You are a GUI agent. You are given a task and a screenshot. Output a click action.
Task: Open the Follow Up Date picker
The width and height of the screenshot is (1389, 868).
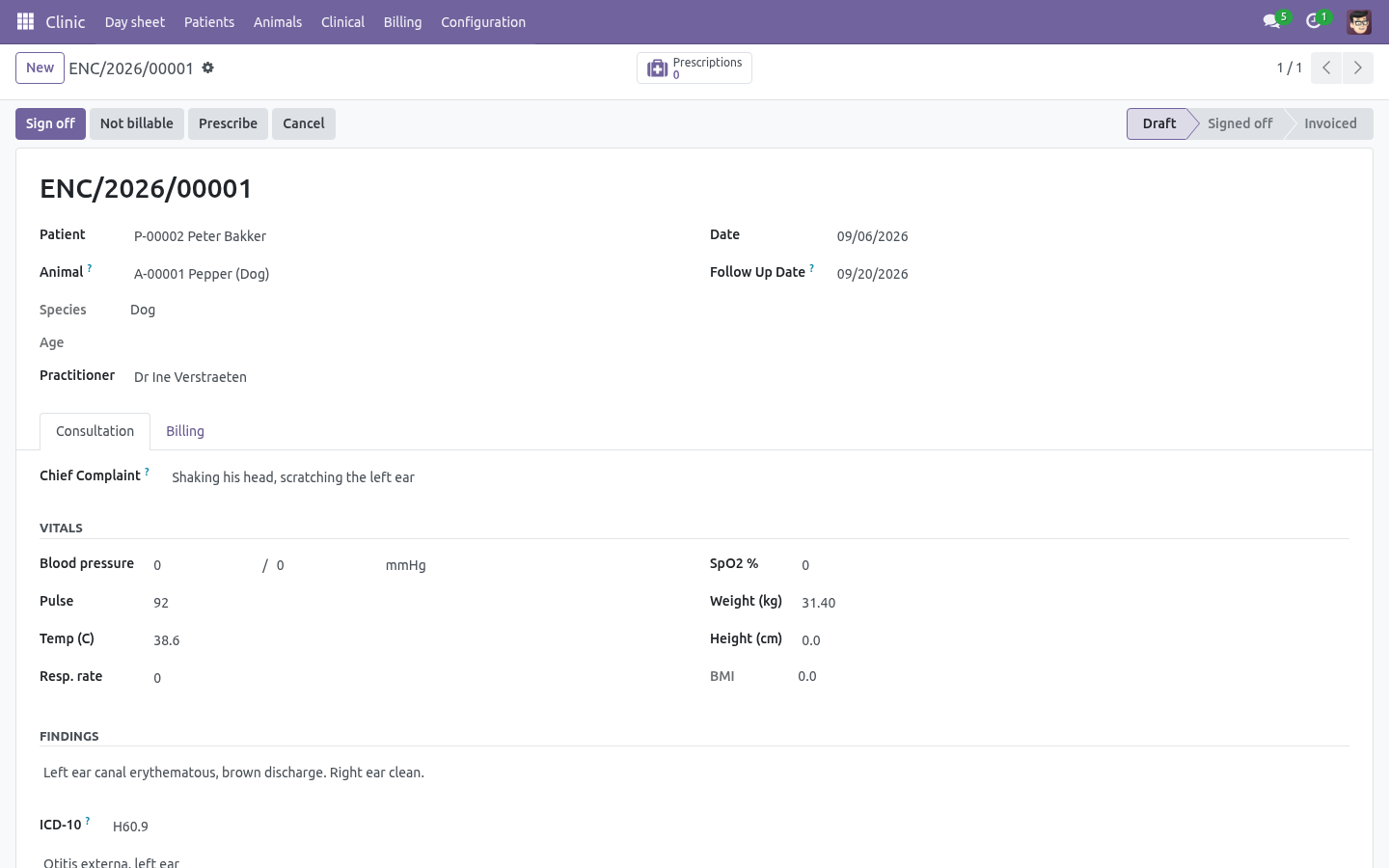[1091, 274]
